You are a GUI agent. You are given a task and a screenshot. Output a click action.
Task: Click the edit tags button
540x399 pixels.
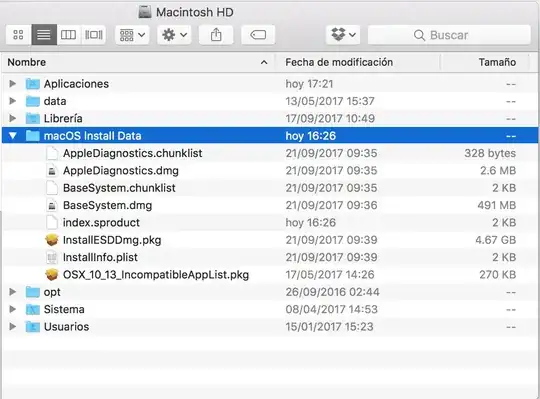point(258,35)
